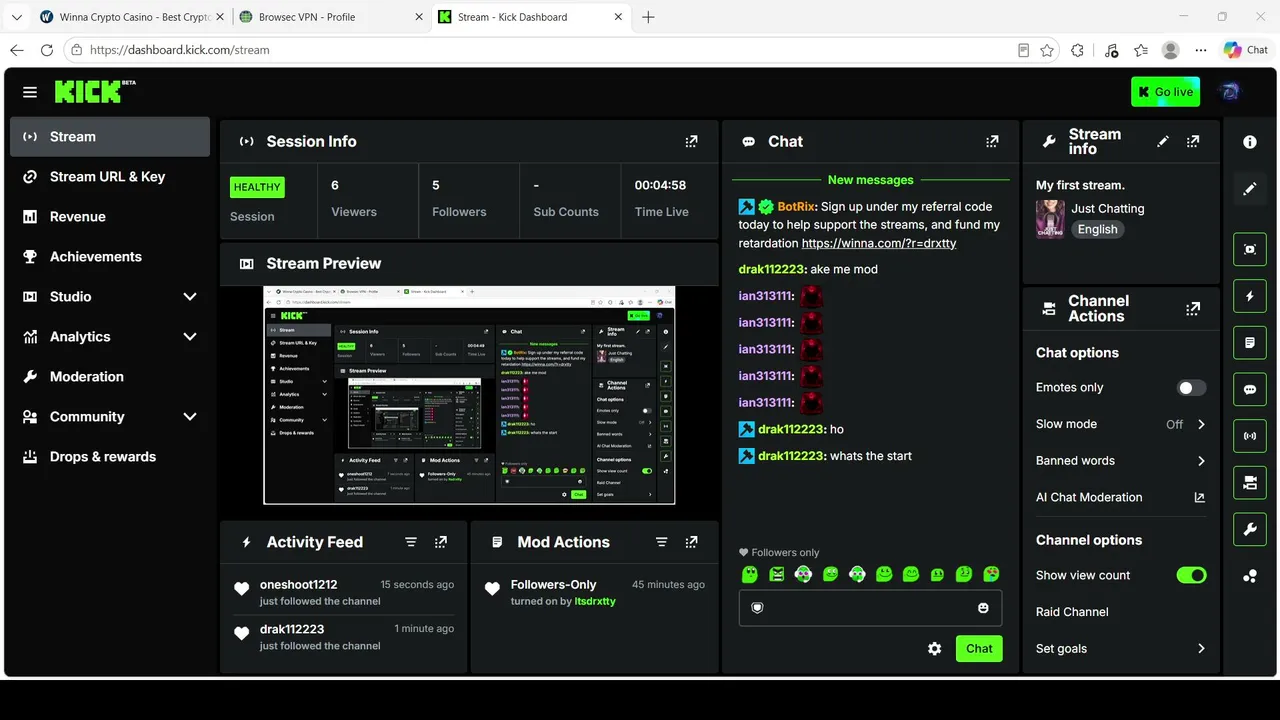Turn off Show view count toggle
Image resolution: width=1280 pixels, height=720 pixels.
pos(1191,575)
